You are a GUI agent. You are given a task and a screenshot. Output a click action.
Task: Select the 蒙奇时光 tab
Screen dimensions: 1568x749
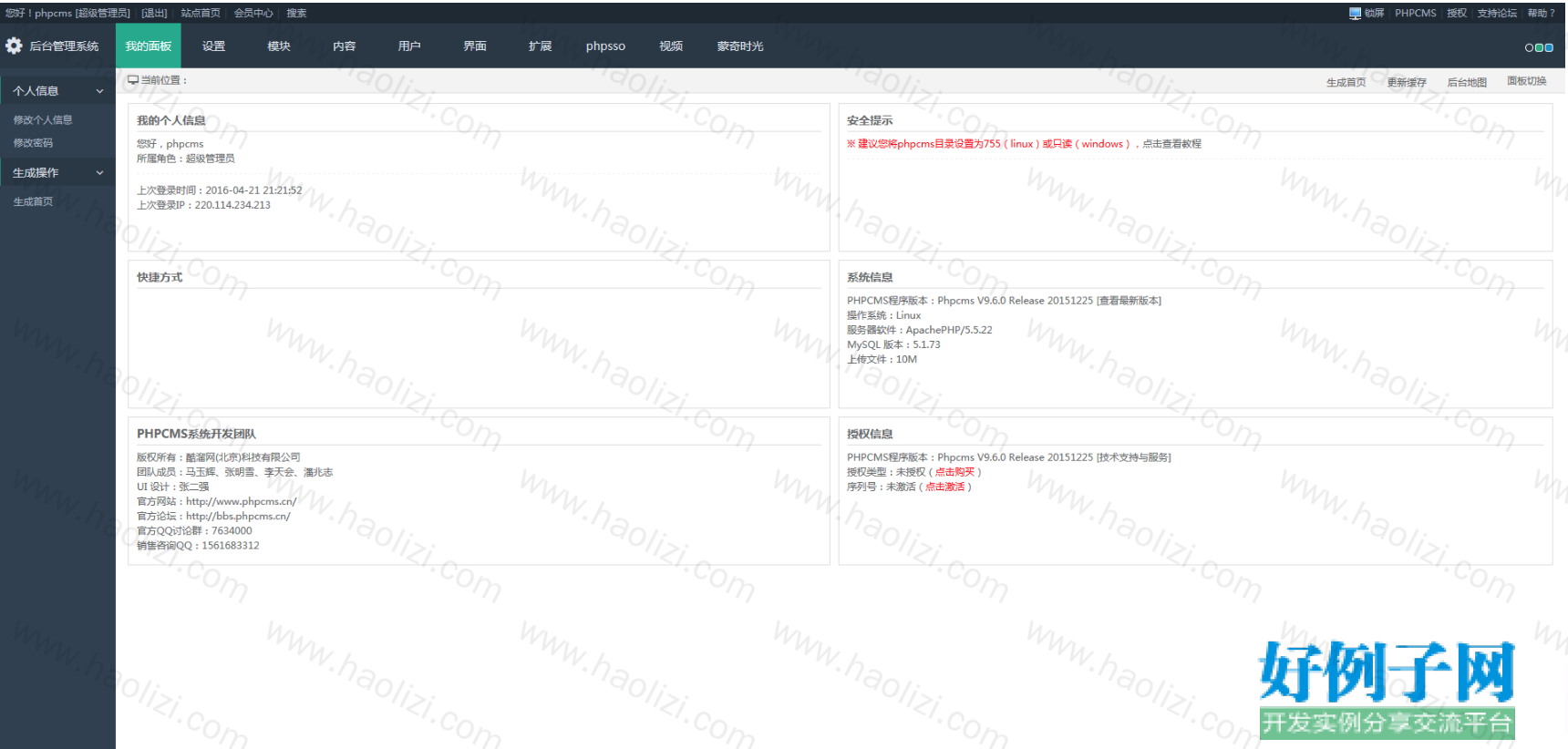click(x=740, y=46)
